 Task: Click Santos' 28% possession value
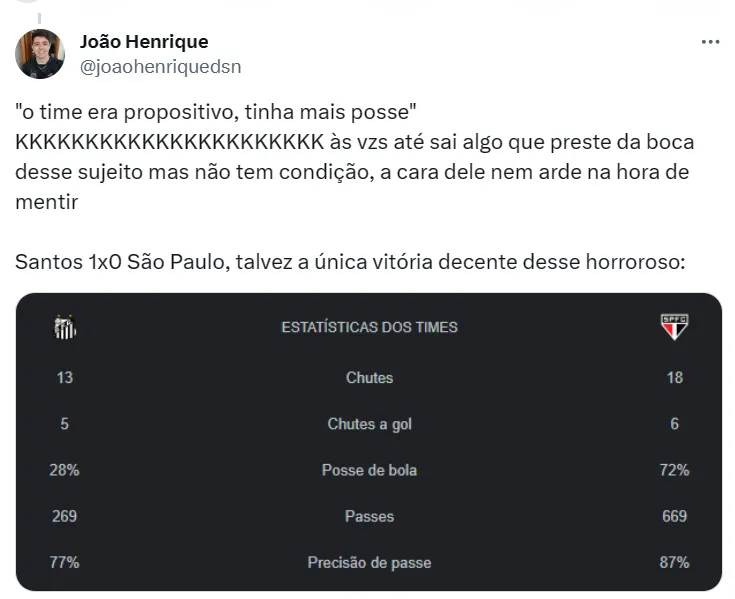pos(65,470)
